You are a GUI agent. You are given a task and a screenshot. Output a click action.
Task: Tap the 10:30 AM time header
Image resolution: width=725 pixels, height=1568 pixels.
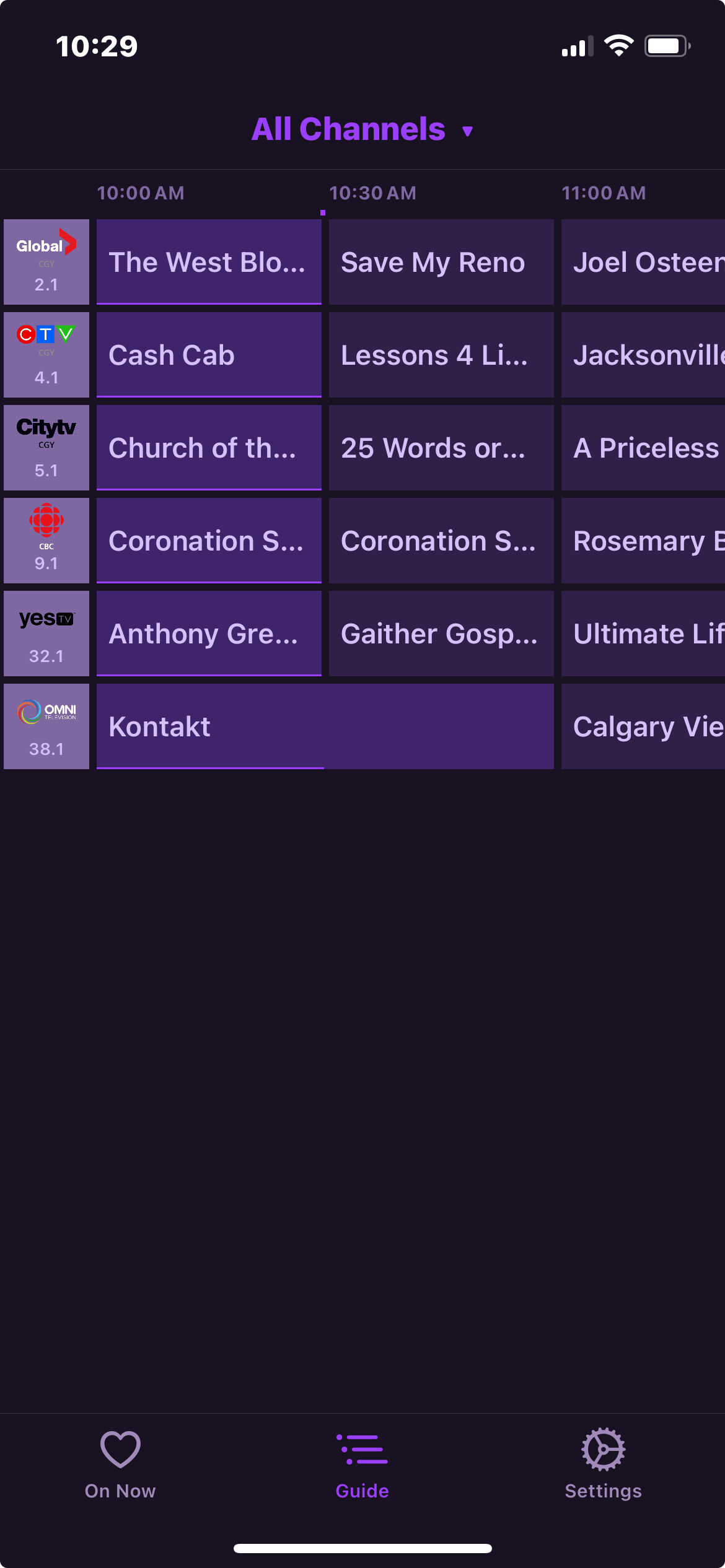[x=372, y=193]
